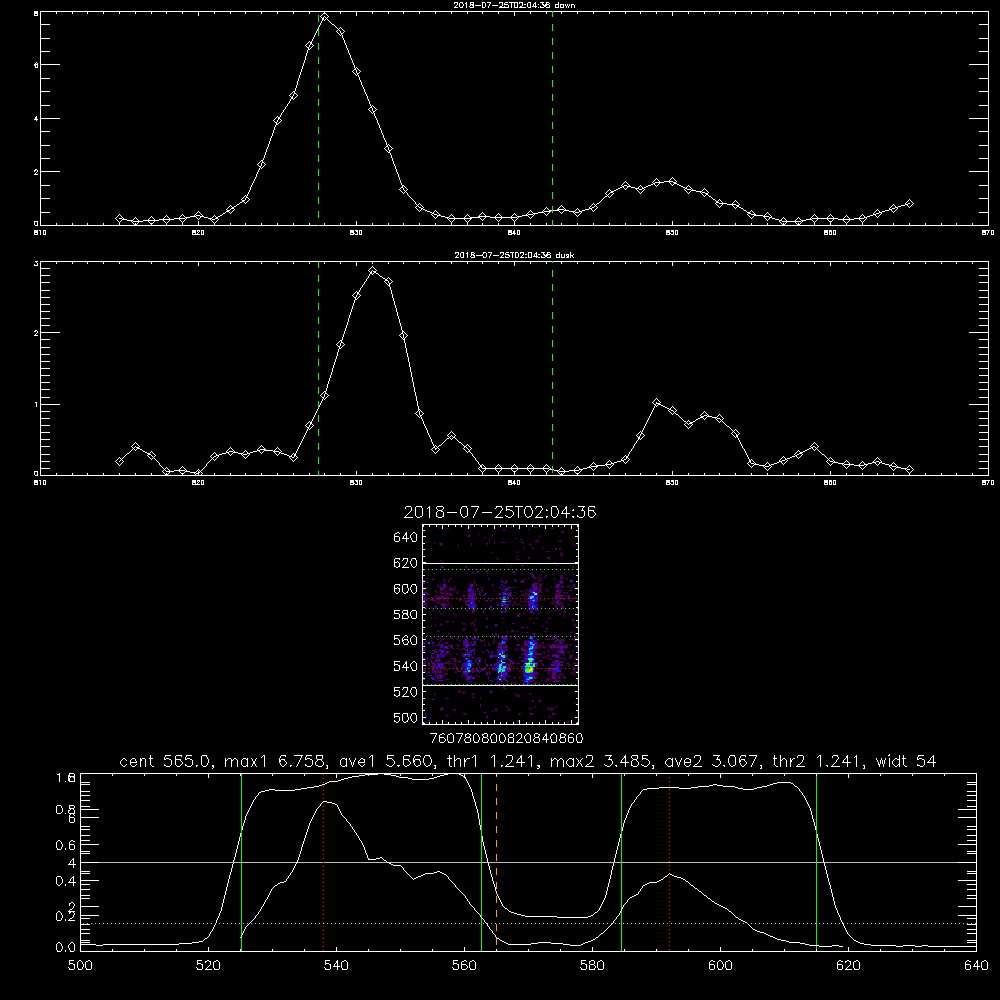Screen dimensions: 1000x1000
Task: Select the "ave1 5.660" value
Action: (x=389, y=761)
